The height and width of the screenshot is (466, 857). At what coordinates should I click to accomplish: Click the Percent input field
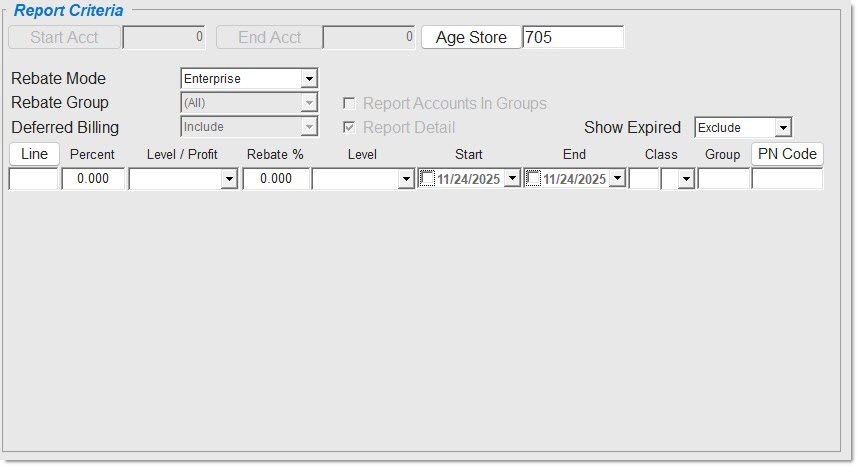(x=93, y=179)
